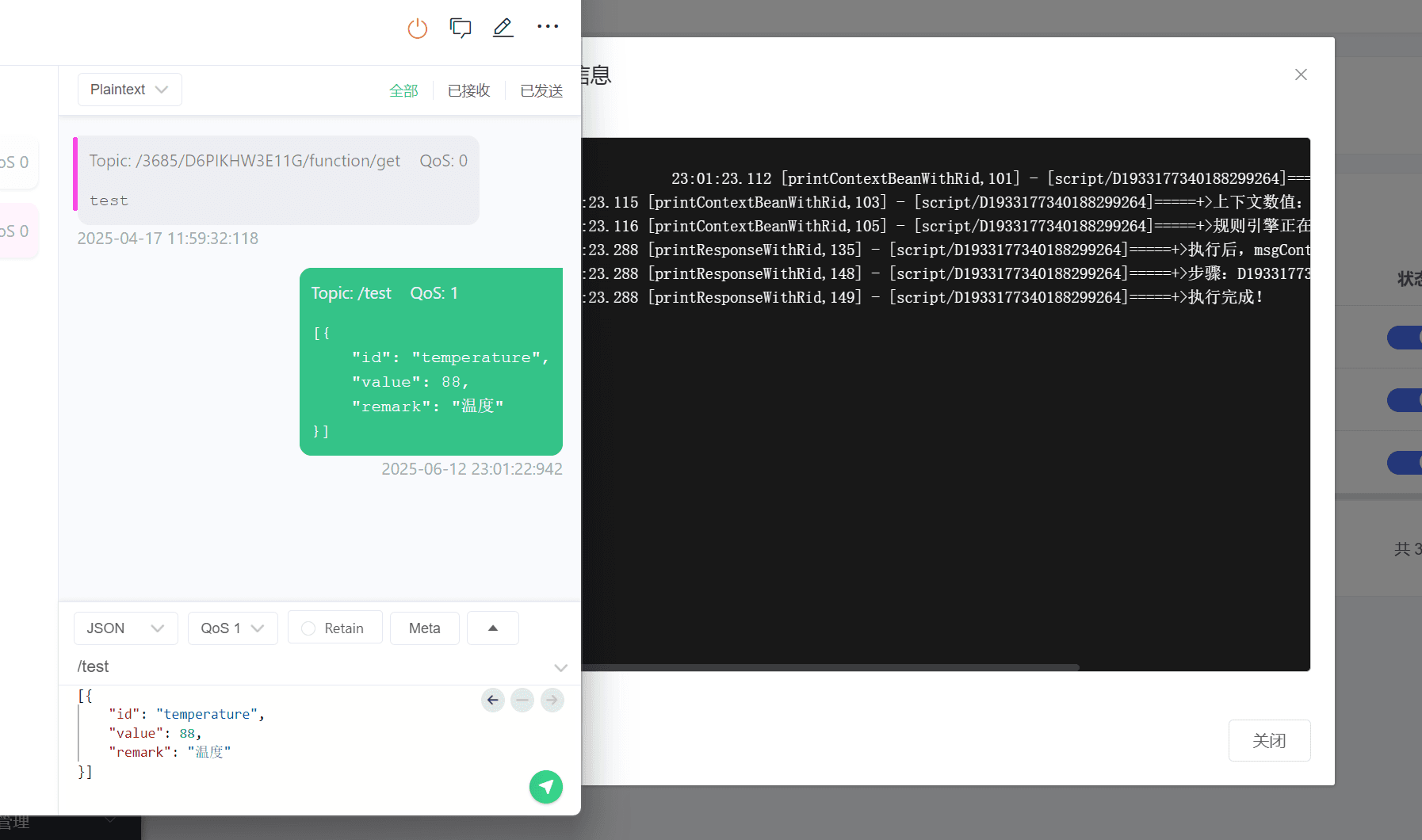
Task: Click log line printContextBeanWithRid,101
Action: click(991, 178)
